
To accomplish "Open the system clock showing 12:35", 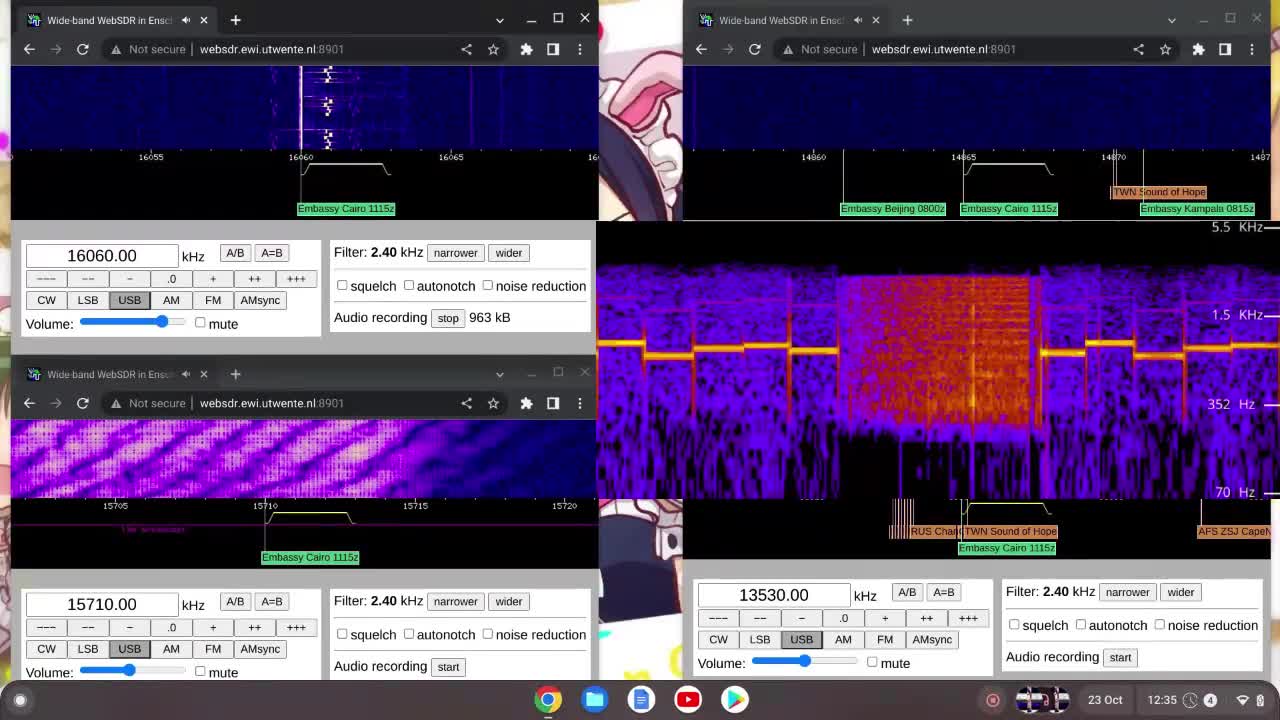I will pos(1162,700).
